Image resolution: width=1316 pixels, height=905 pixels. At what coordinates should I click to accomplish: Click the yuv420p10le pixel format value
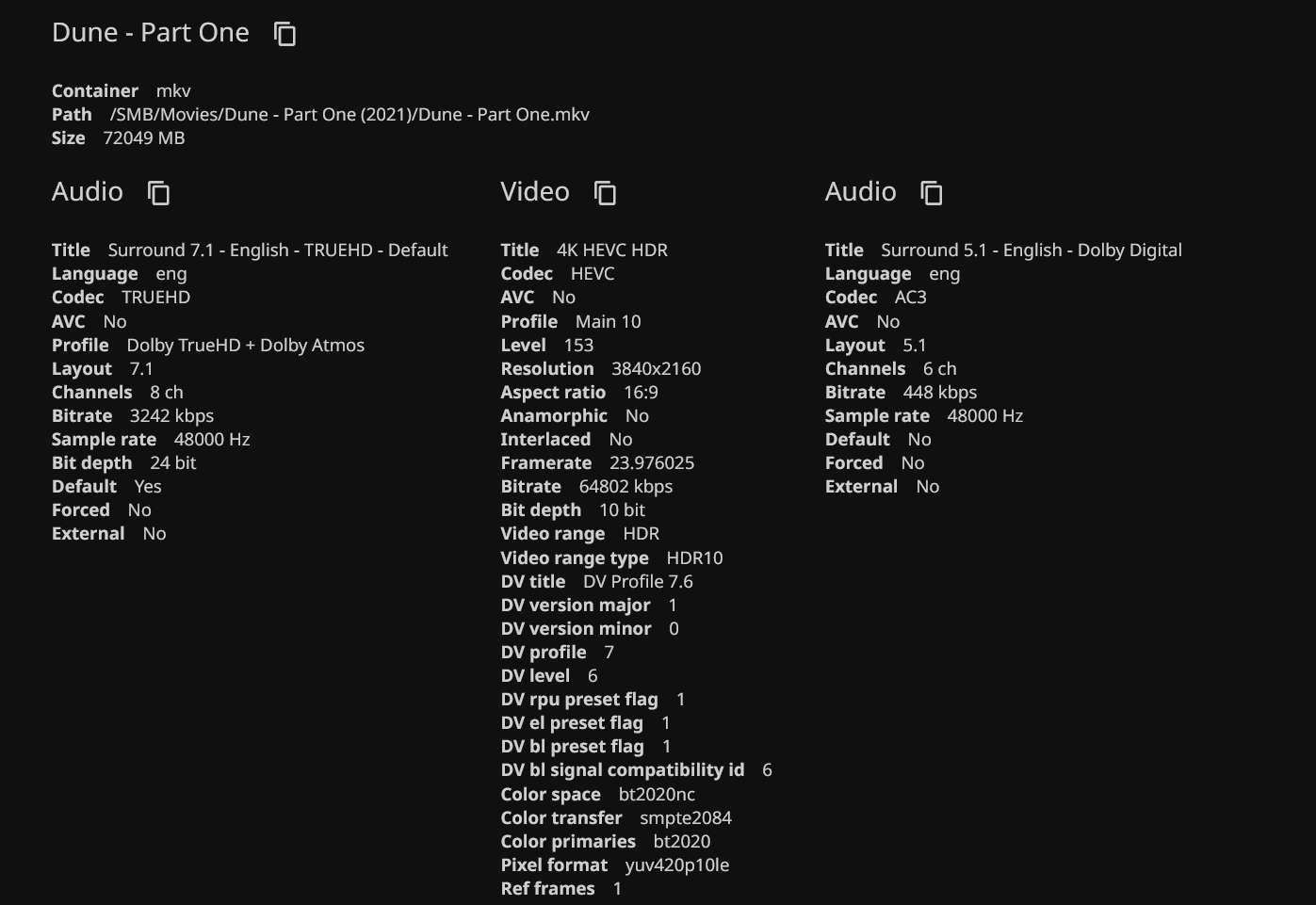(676, 865)
